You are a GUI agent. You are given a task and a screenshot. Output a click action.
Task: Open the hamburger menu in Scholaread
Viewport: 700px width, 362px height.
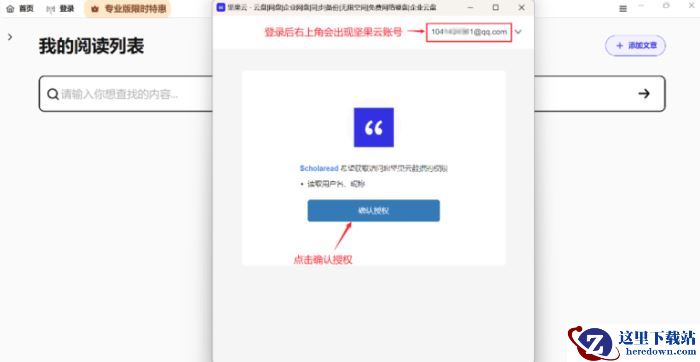(623, 8)
